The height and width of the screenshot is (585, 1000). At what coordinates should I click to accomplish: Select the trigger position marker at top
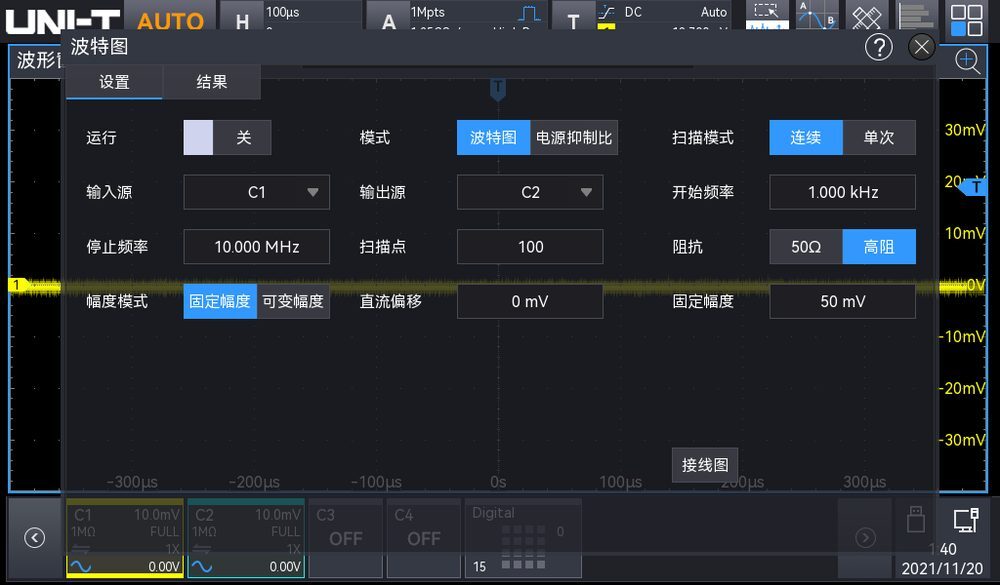497,89
